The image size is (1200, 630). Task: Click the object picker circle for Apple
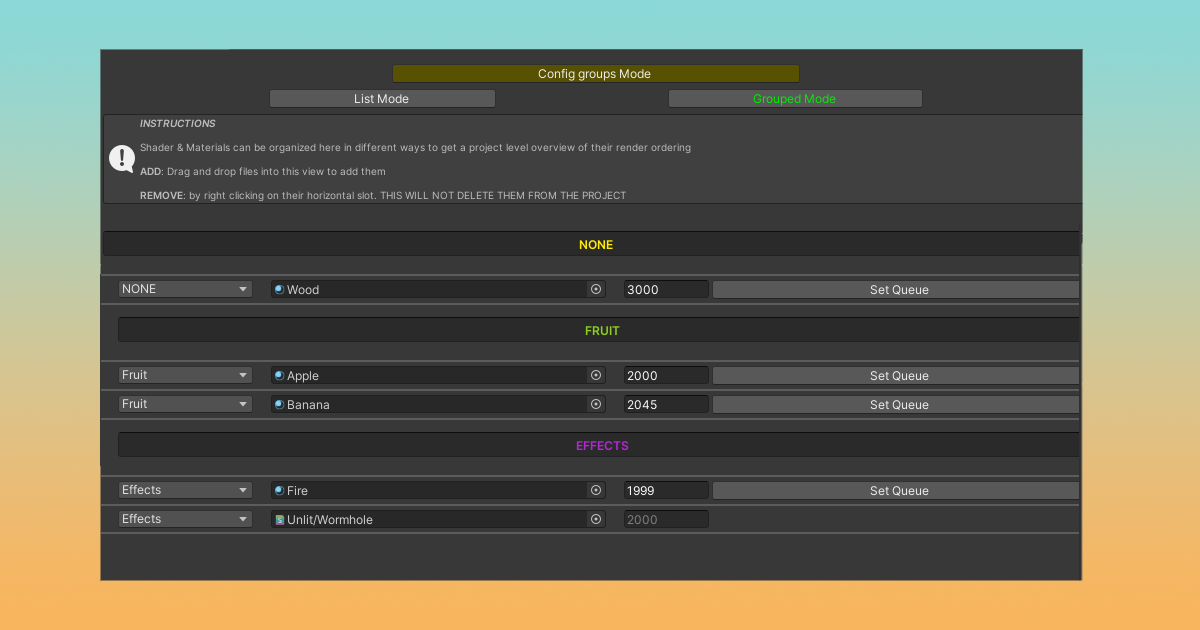click(596, 375)
